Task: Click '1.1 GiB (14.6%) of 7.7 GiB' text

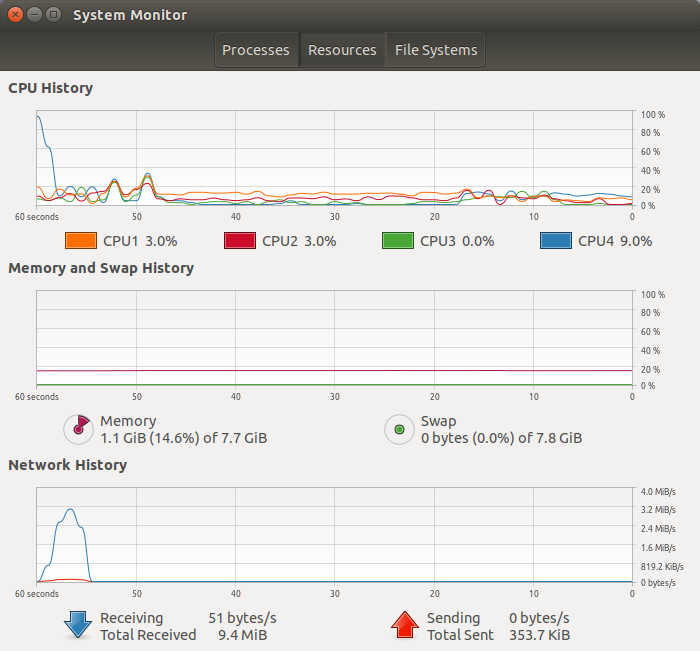Action: click(183, 438)
